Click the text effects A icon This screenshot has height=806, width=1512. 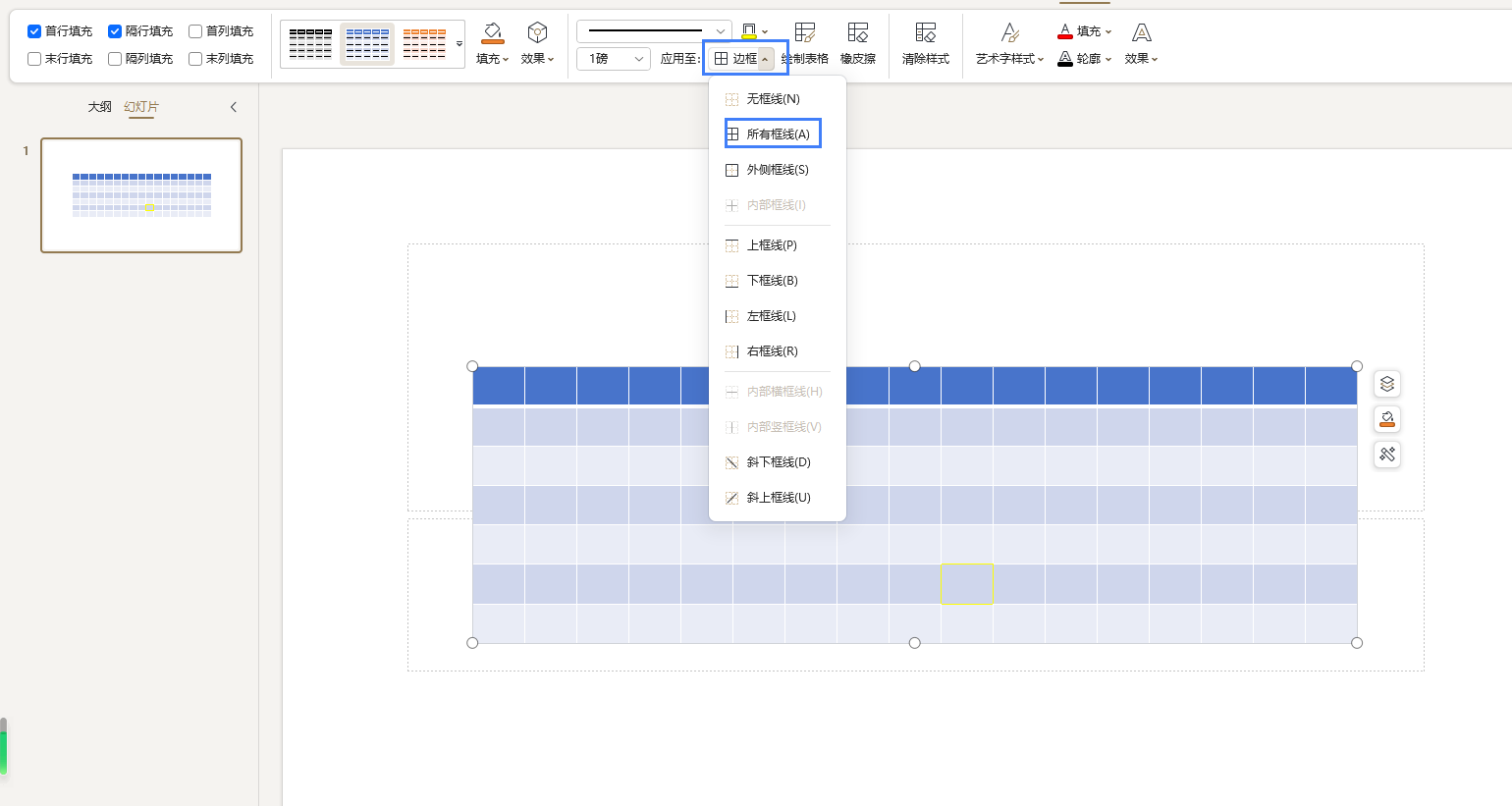(x=1141, y=33)
